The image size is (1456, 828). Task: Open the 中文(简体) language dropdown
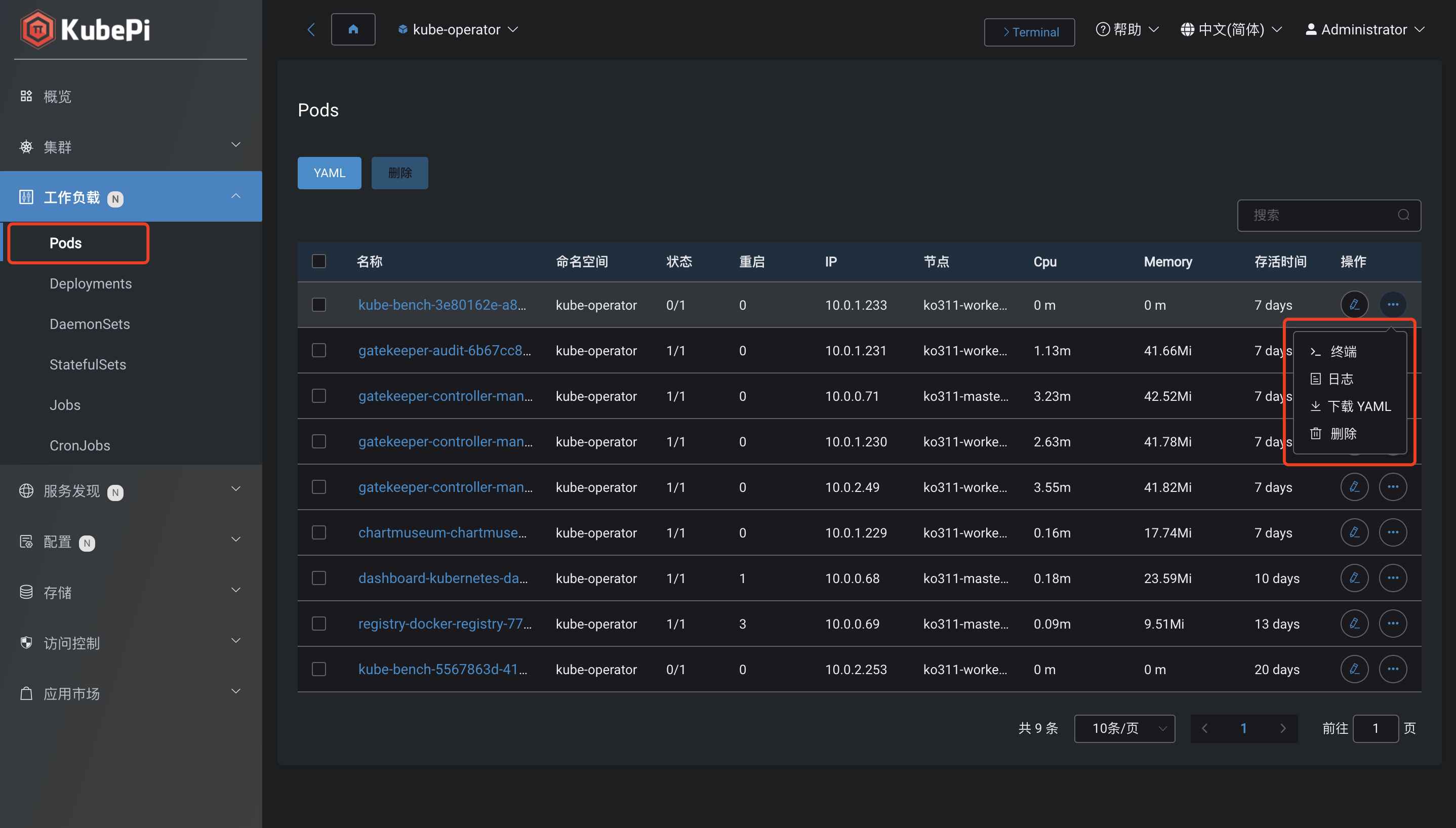(x=1231, y=29)
